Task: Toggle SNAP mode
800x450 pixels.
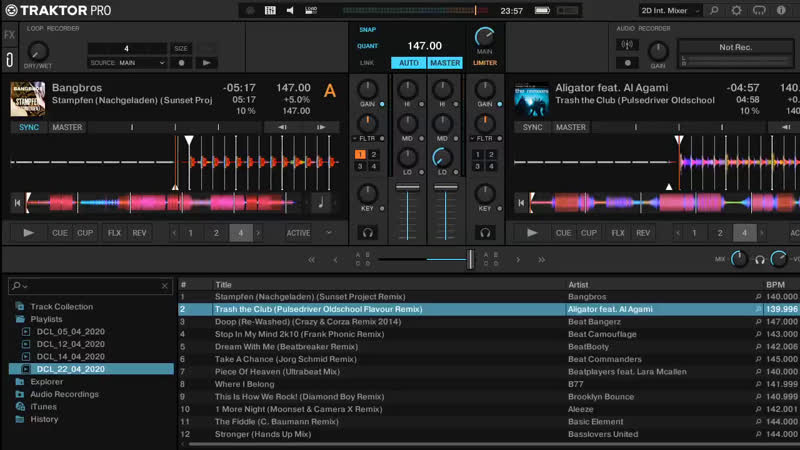Action: point(367,30)
